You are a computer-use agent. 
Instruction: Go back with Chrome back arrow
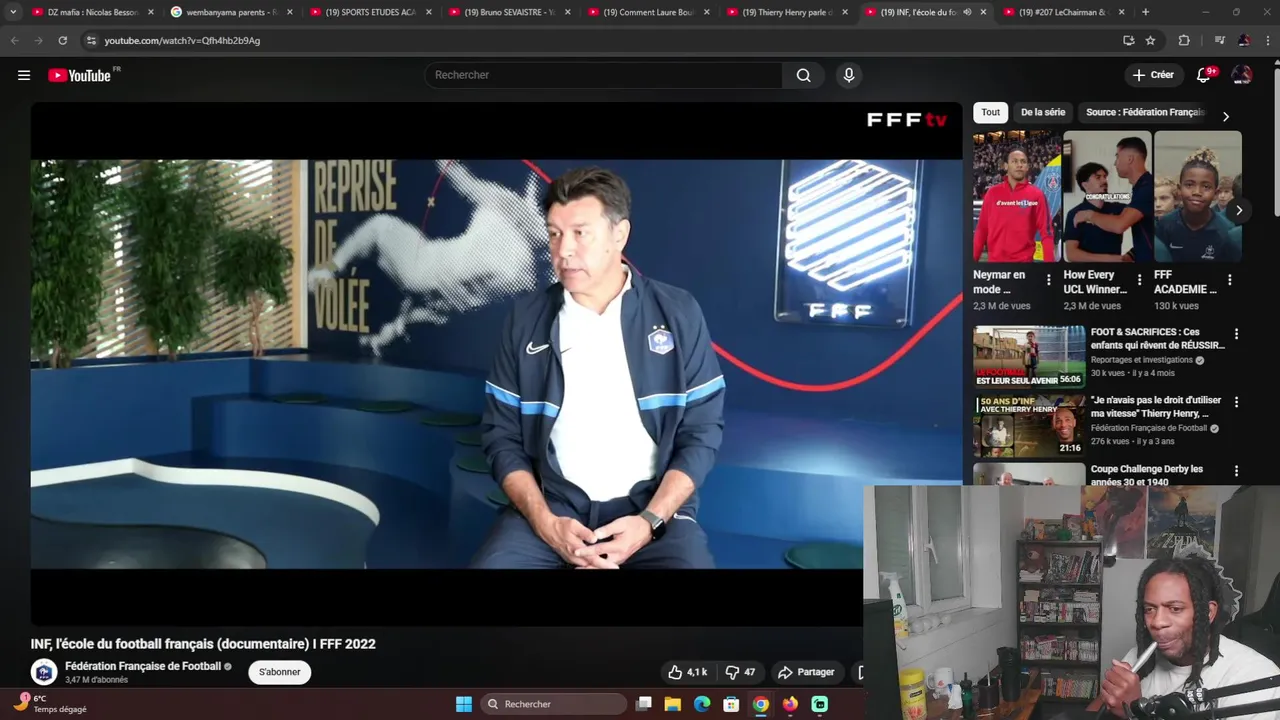tap(14, 40)
